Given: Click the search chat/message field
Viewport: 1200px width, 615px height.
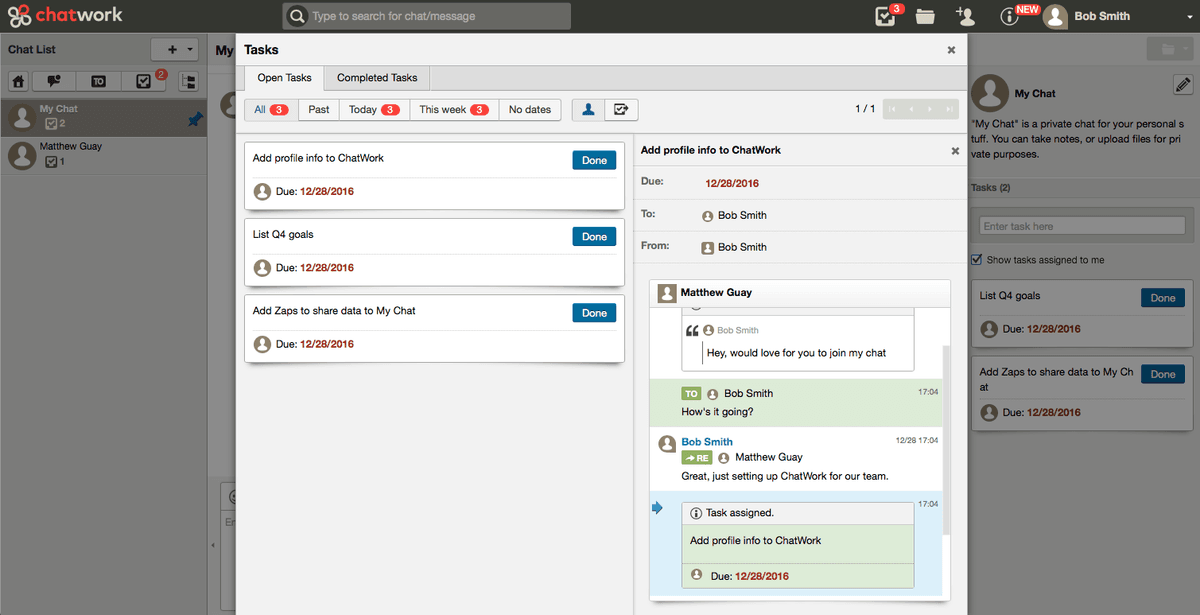Looking at the screenshot, I should pyautogui.click(x=427, y=16).
